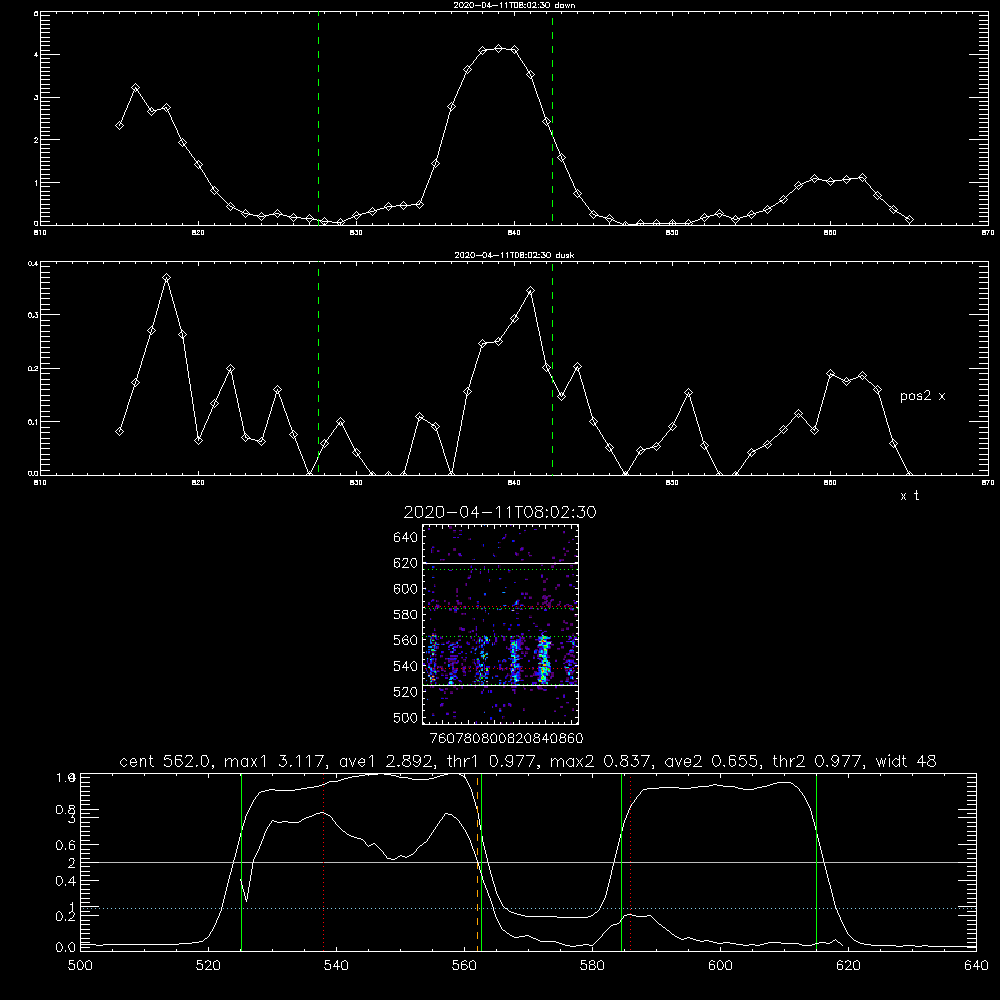The image size is (1000, 1000).
Task: Click heat map x-axis labels '760780800820840860'
Action: coord(506,739)
